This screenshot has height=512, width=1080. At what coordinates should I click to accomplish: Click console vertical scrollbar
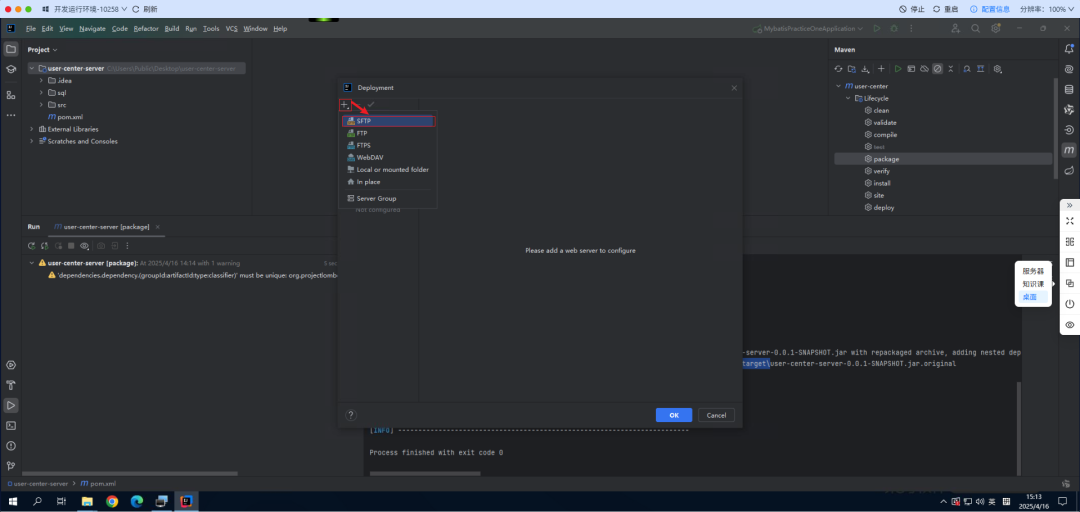tap(1019, 427)
